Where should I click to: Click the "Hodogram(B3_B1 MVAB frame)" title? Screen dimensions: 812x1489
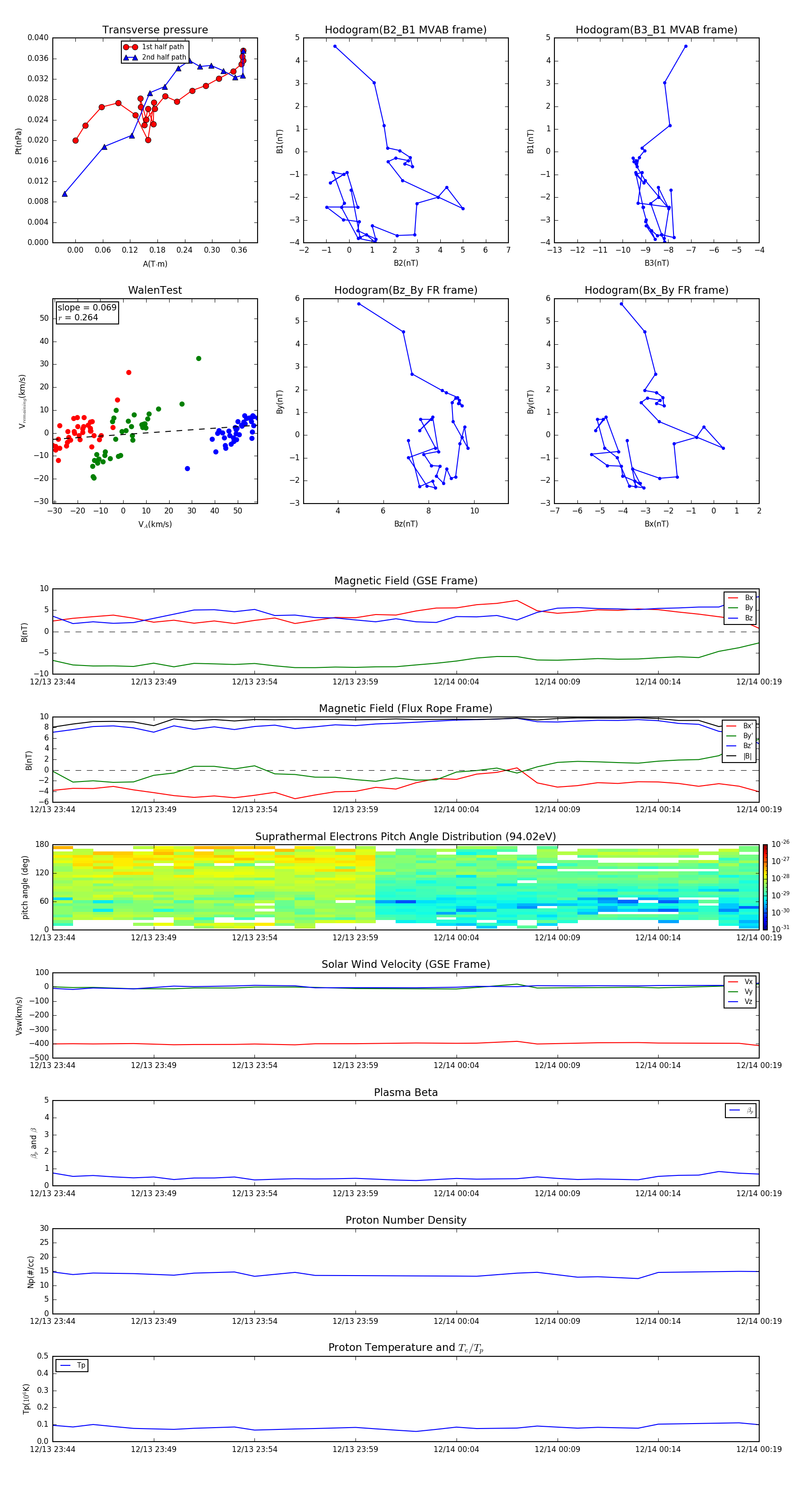[656, 29]
